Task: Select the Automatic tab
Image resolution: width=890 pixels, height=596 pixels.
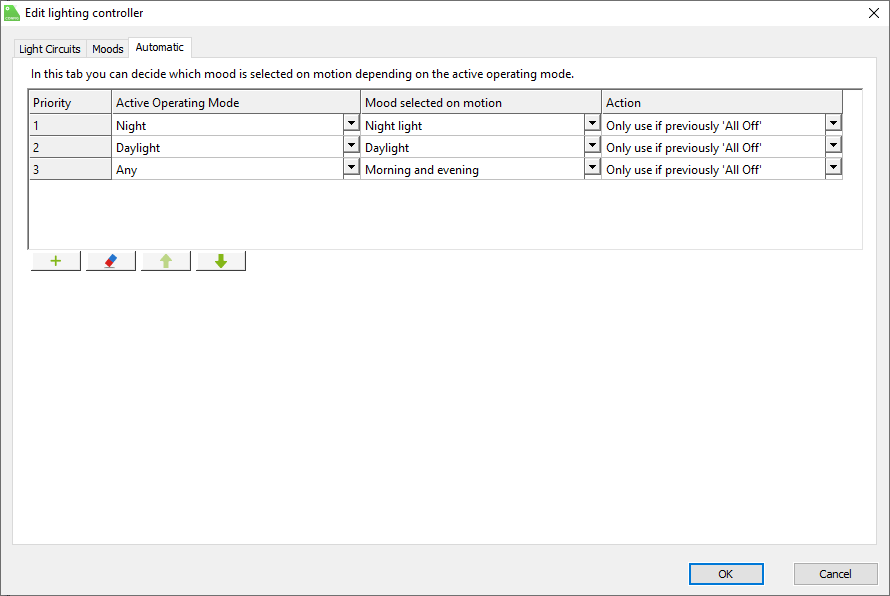Action: [160, 47]
